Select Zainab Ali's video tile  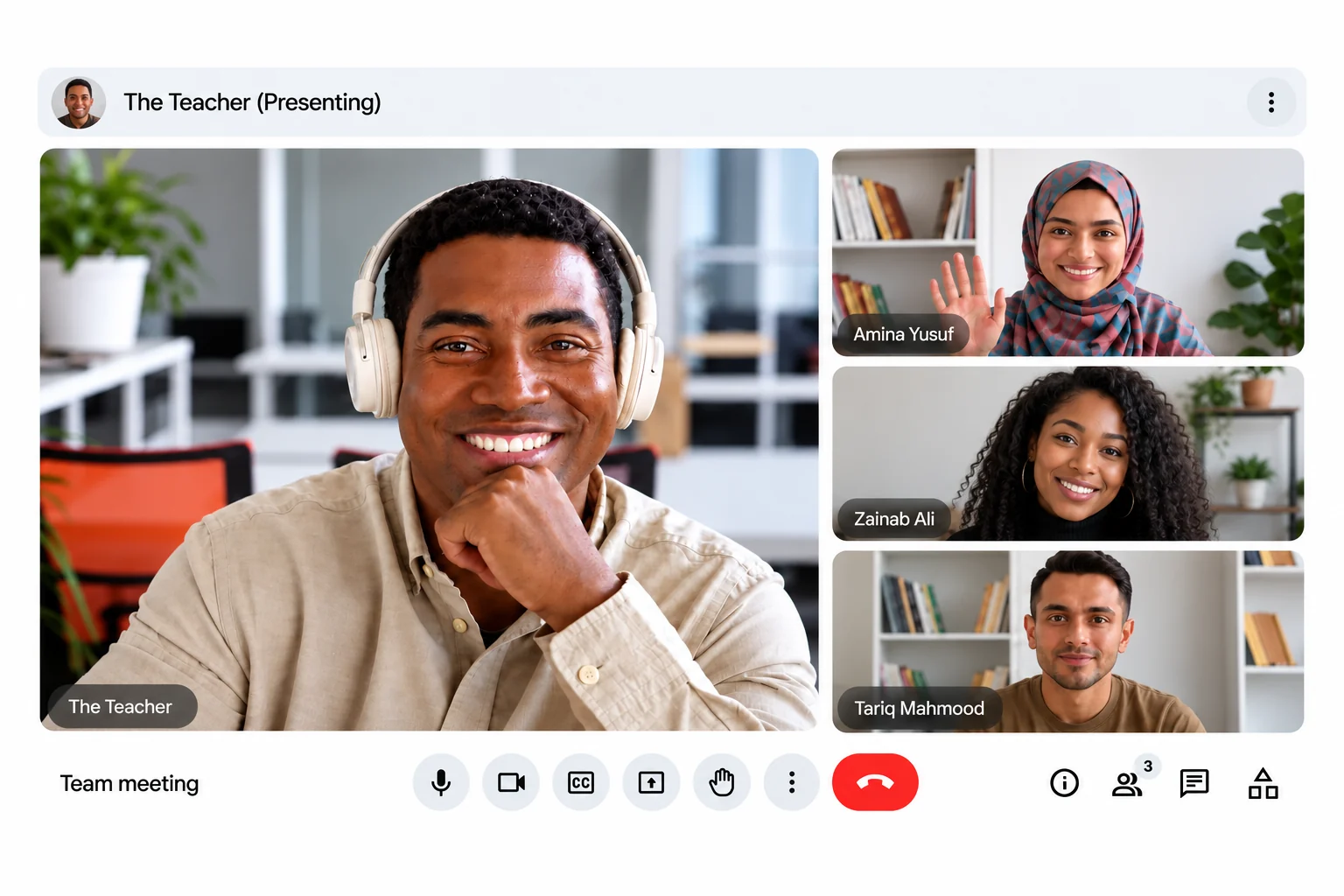tap(1067, 453)
